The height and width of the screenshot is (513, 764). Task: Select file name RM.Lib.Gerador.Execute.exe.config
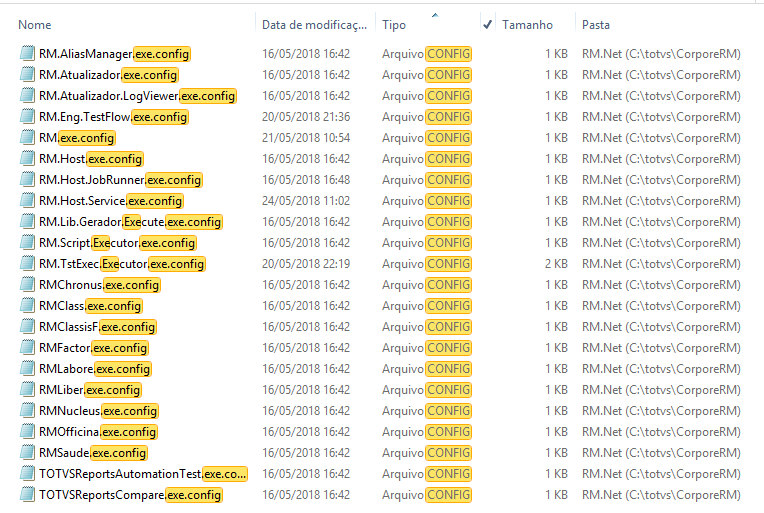tap(131, 222)
